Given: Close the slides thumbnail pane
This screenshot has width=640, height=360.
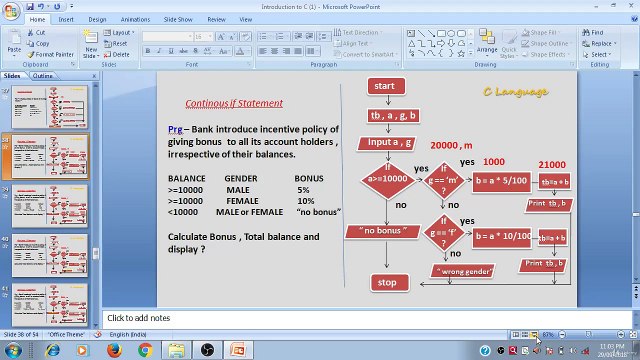Looking at the screenshot, I should coord(94,76).
